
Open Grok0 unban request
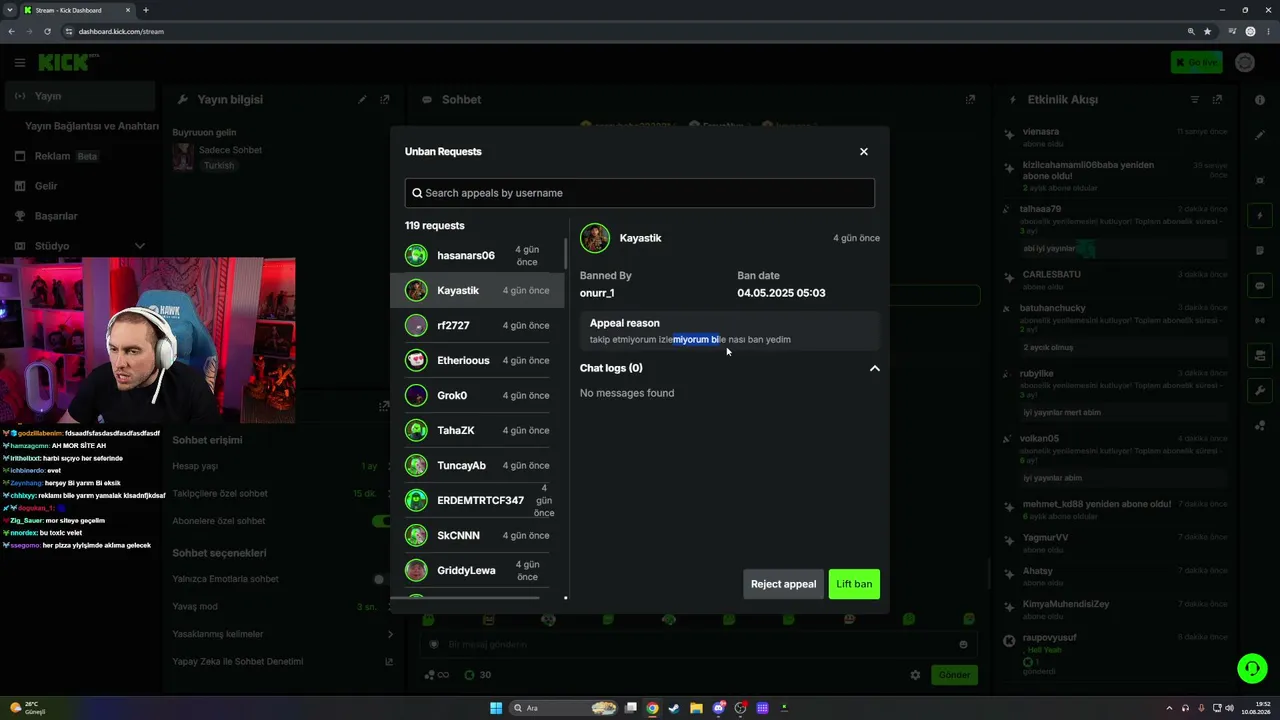478,395
